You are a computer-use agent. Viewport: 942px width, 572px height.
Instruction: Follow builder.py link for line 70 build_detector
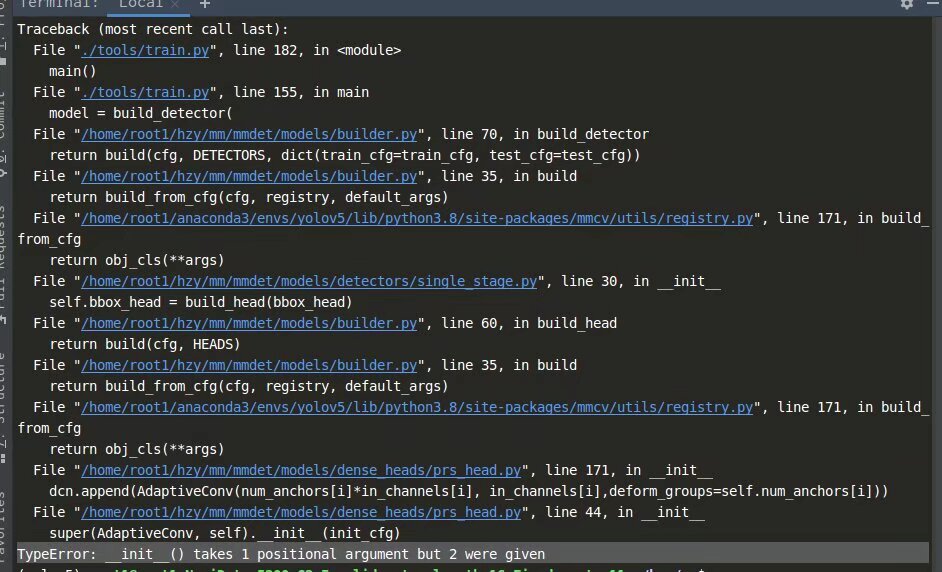(249, 135)
